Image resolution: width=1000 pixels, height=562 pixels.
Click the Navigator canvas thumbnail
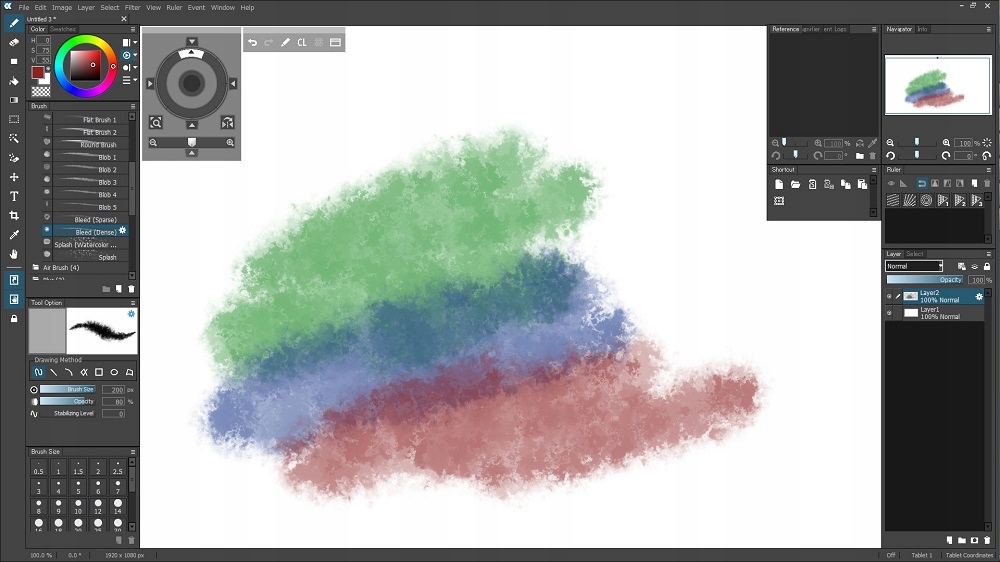point(938,85)
